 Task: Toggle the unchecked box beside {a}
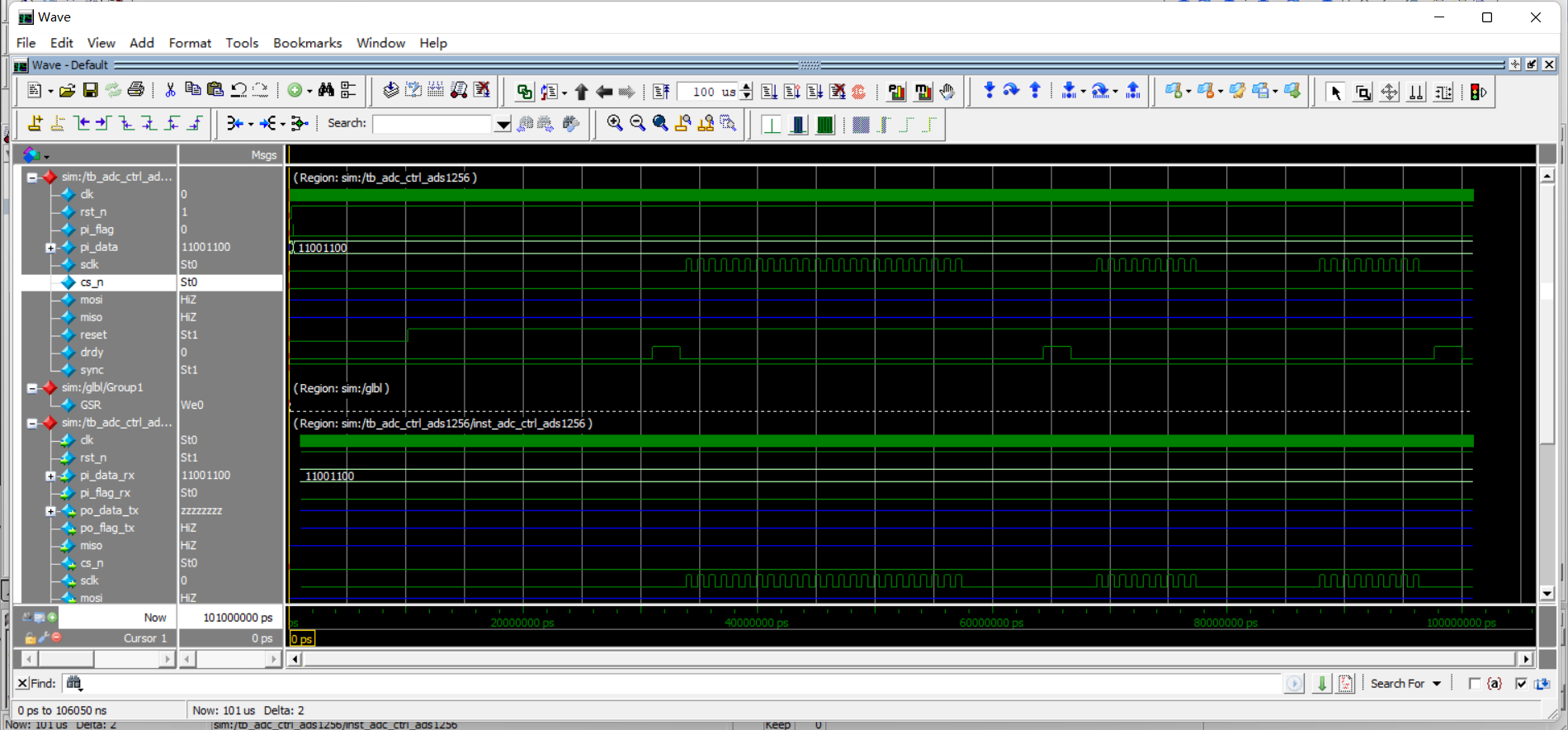(x=1474, y=684)
